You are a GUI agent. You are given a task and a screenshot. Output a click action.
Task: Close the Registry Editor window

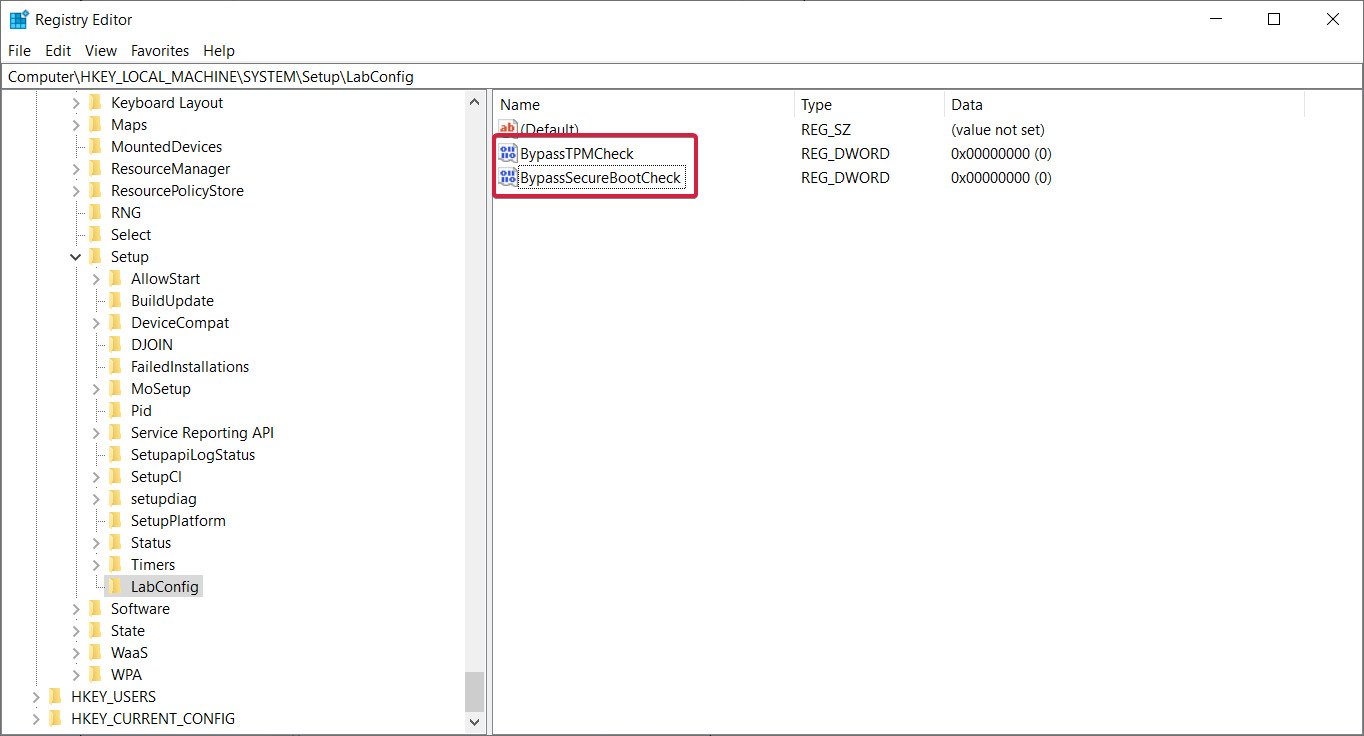click(1333, 19)
